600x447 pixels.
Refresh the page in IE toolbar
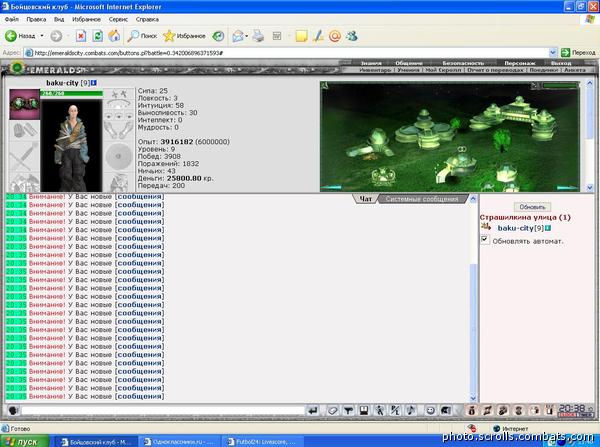[x=98, y=36]
